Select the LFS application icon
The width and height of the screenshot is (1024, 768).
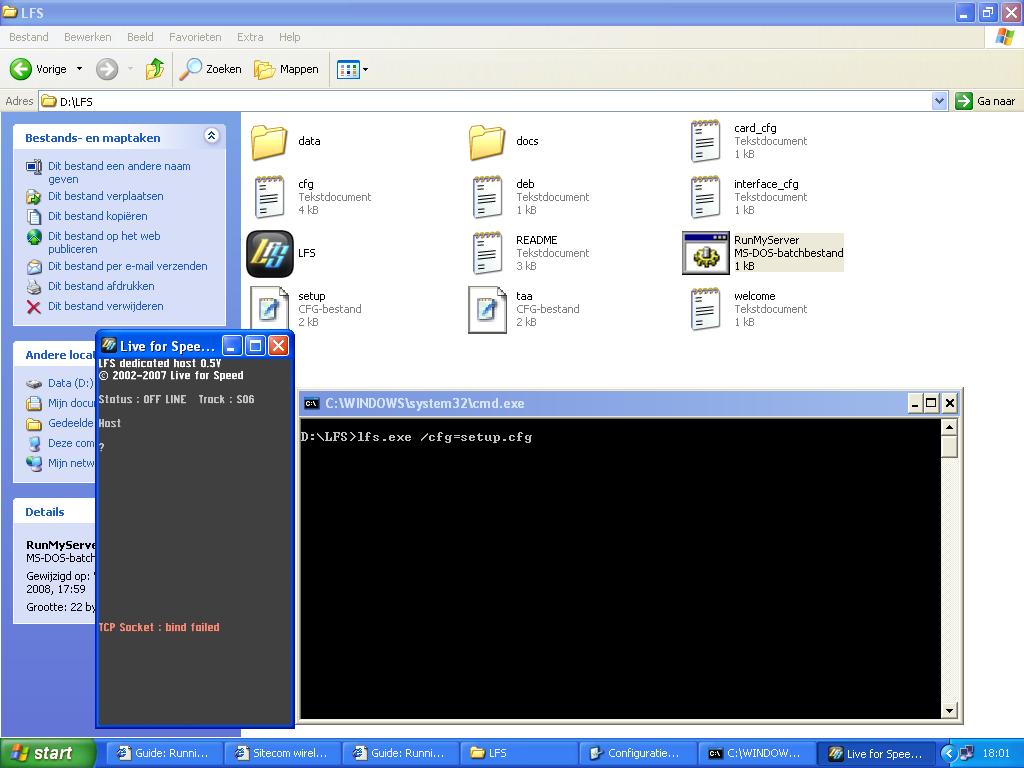point(270,253)
